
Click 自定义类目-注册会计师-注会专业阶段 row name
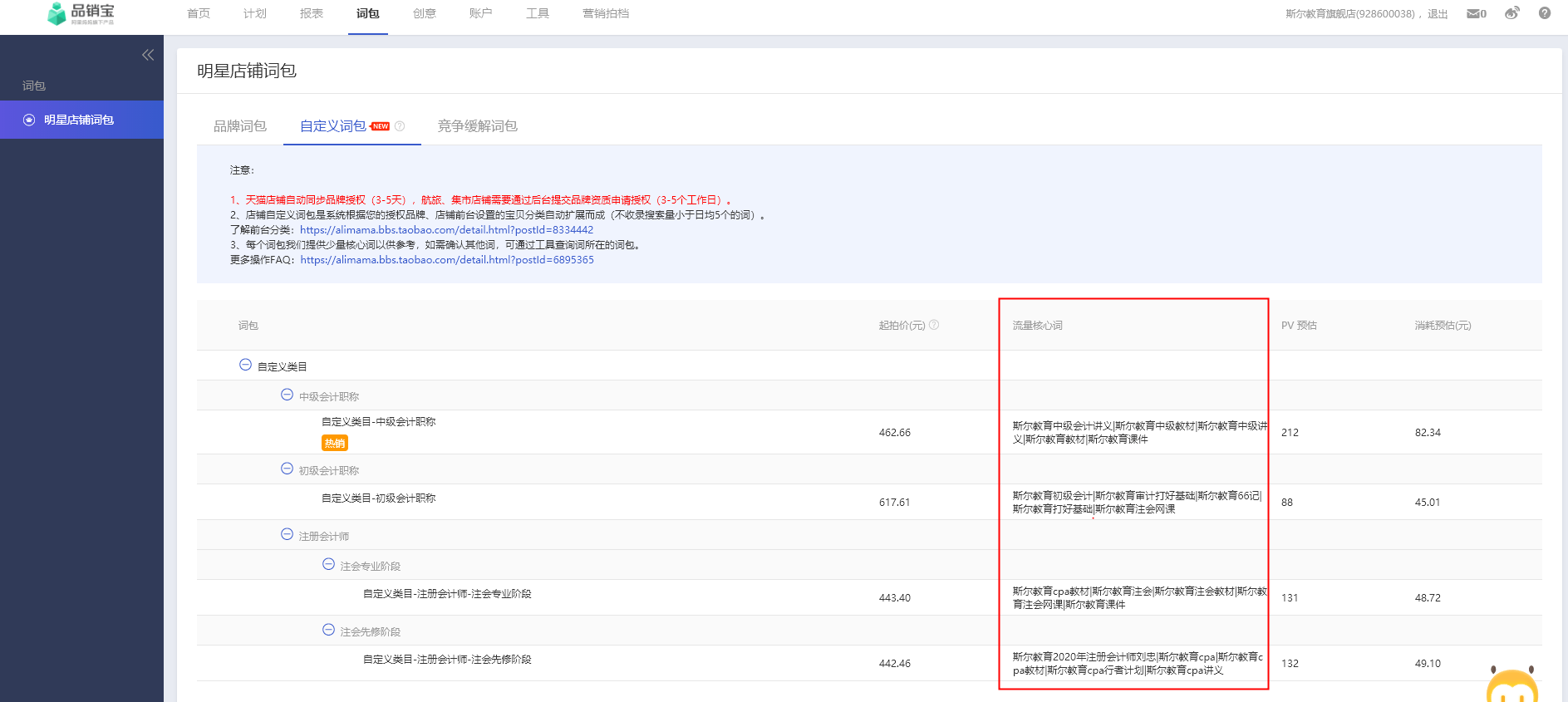coord(447,594)
